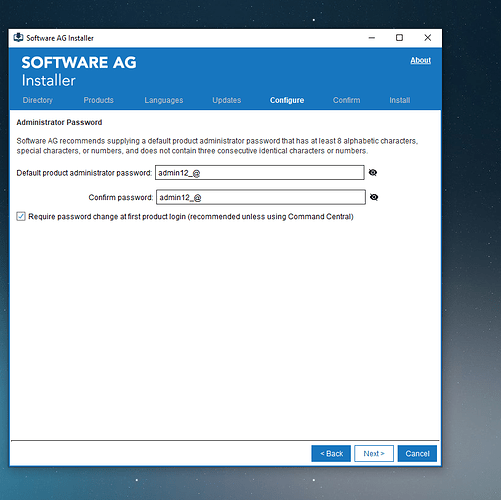501x500 pixels.
Task: Toggle visibility of confirm password field
Action: [x=374, y=197]
